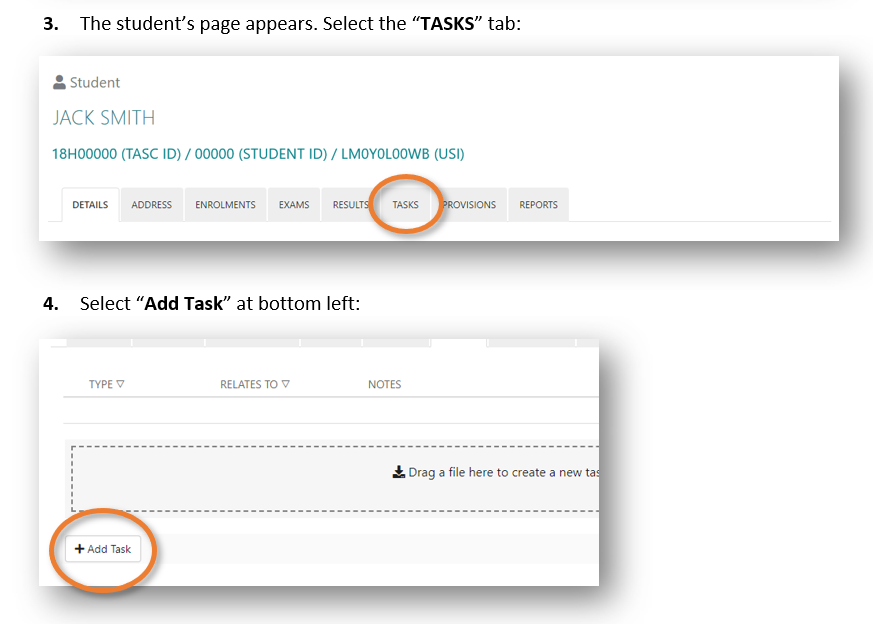Open the RESULTS tab

click(351, 205)
